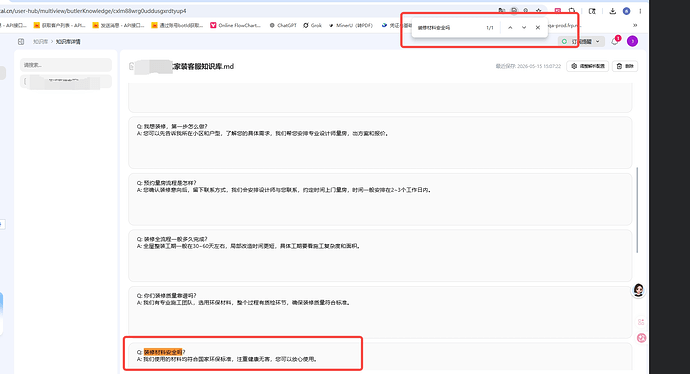Close the find-in-page bar
690x374 pixels.
click(538, 27)
